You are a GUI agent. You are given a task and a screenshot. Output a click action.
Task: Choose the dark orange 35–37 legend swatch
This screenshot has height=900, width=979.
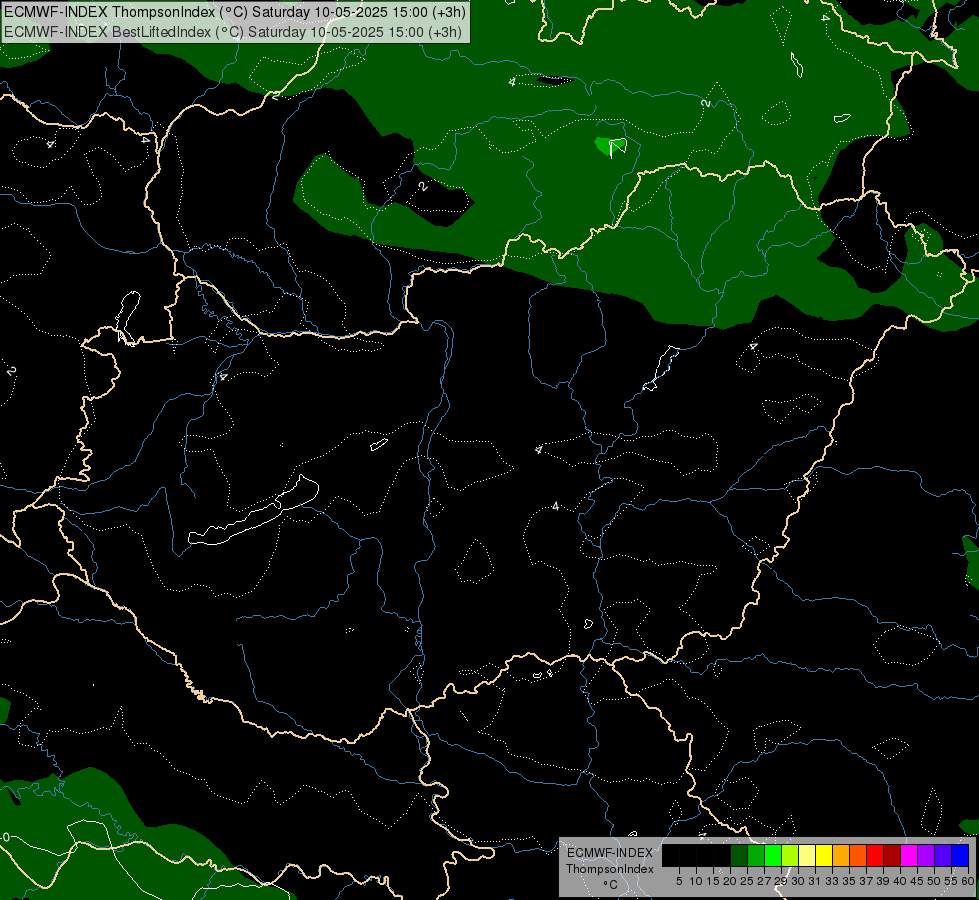point(858,855)
